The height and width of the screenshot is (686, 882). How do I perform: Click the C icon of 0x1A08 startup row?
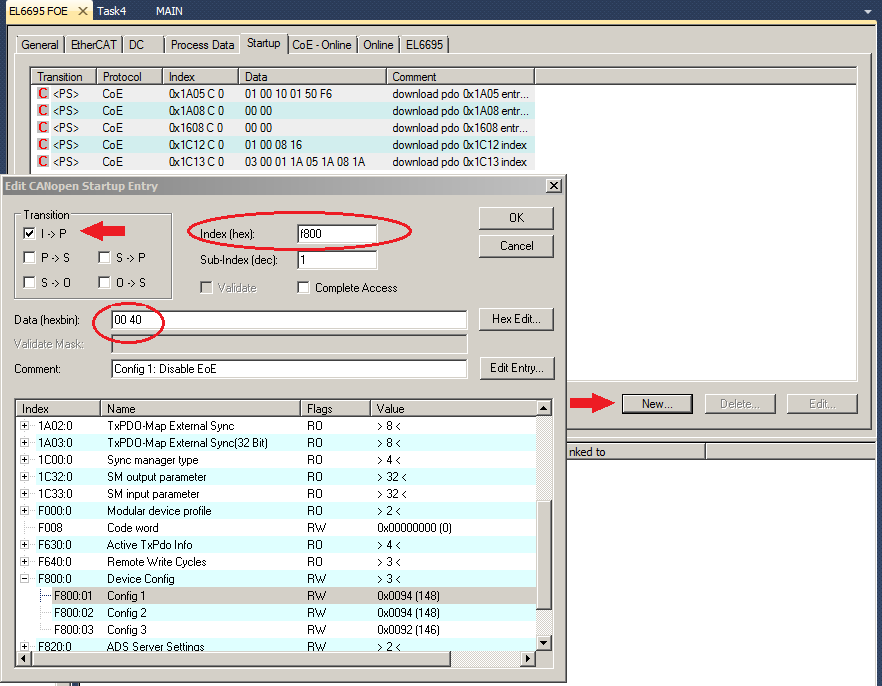(x=43, y=110)
